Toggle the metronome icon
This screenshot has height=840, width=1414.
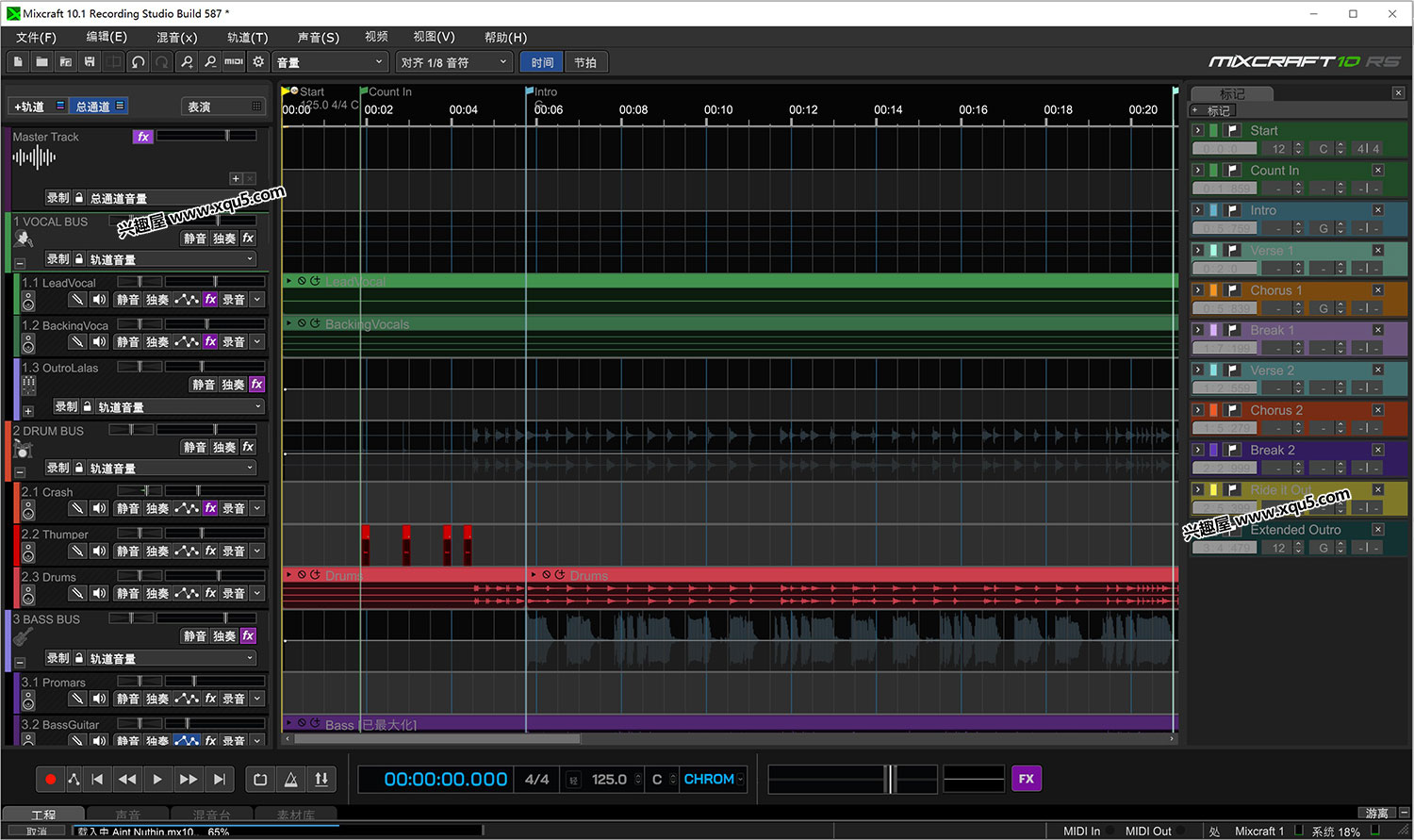(x=291, y=779)
